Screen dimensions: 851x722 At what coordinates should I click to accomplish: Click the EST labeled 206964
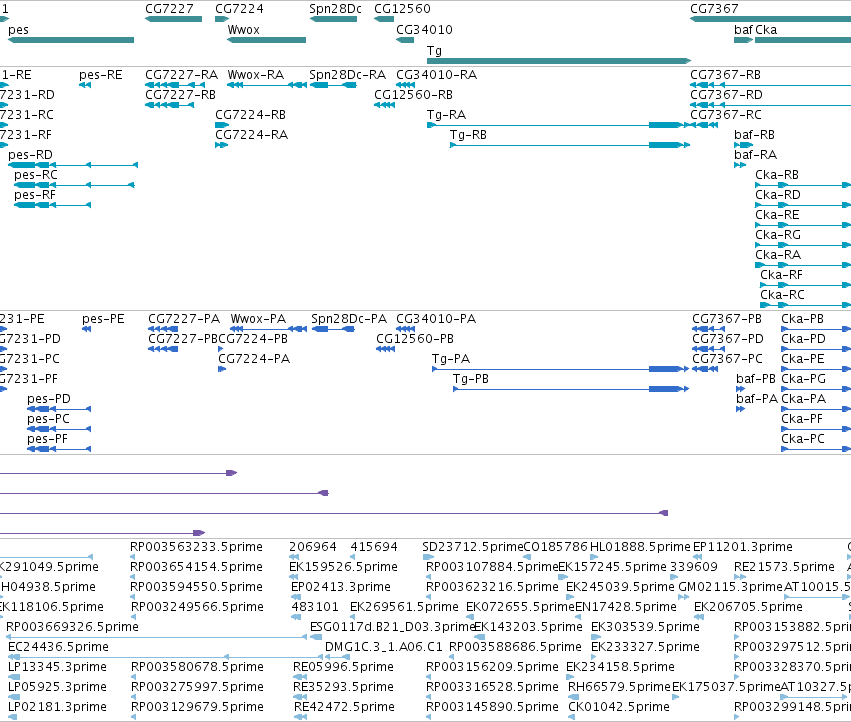pos(294,557)
